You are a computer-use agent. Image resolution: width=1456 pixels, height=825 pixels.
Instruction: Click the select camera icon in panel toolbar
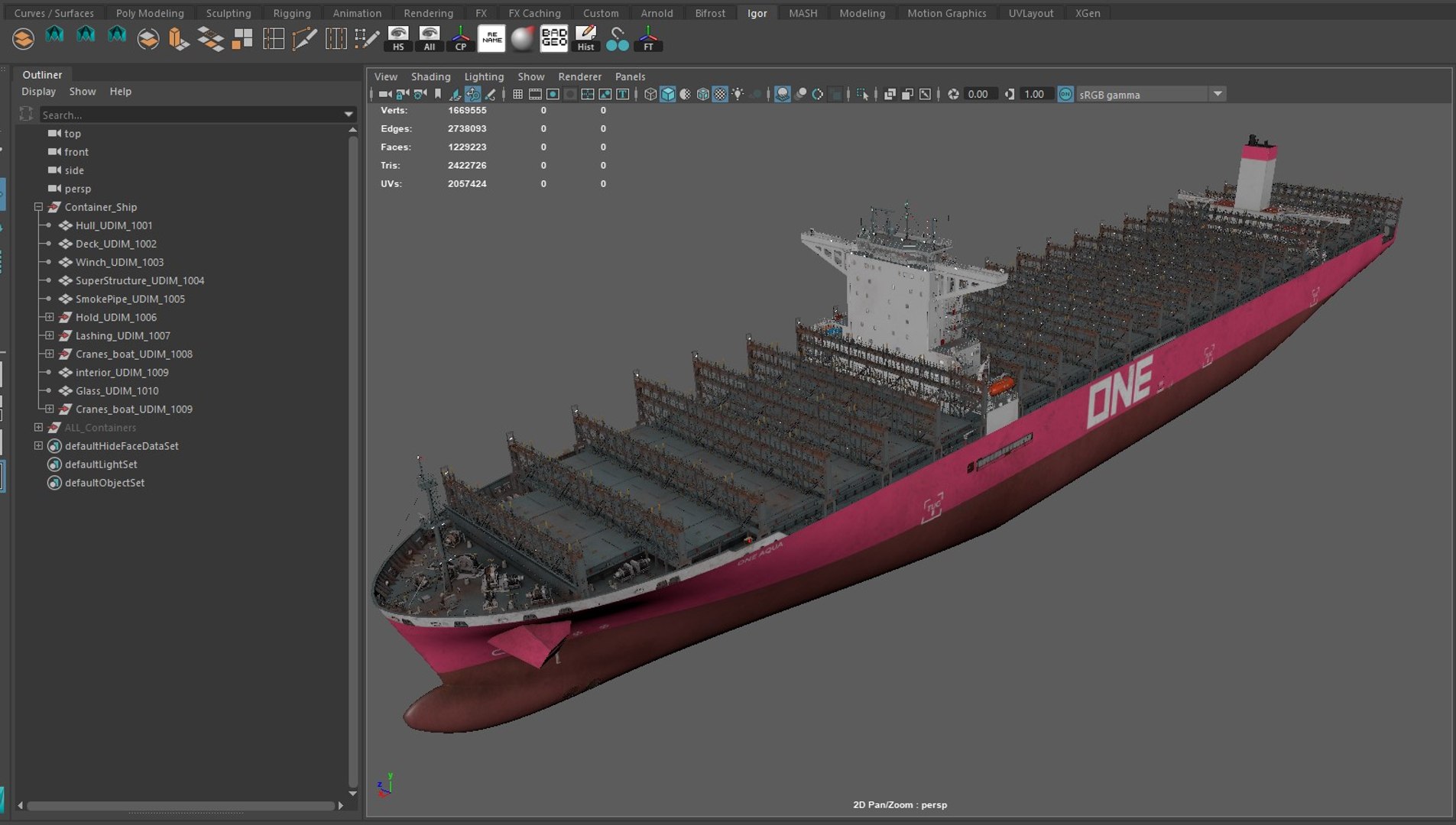384,94
